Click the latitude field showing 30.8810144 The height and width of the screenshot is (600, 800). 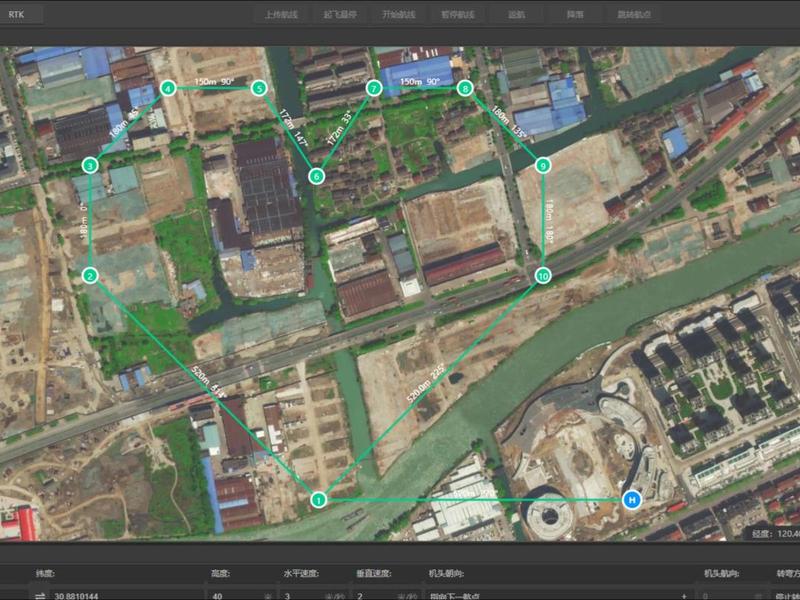[128, 595]
